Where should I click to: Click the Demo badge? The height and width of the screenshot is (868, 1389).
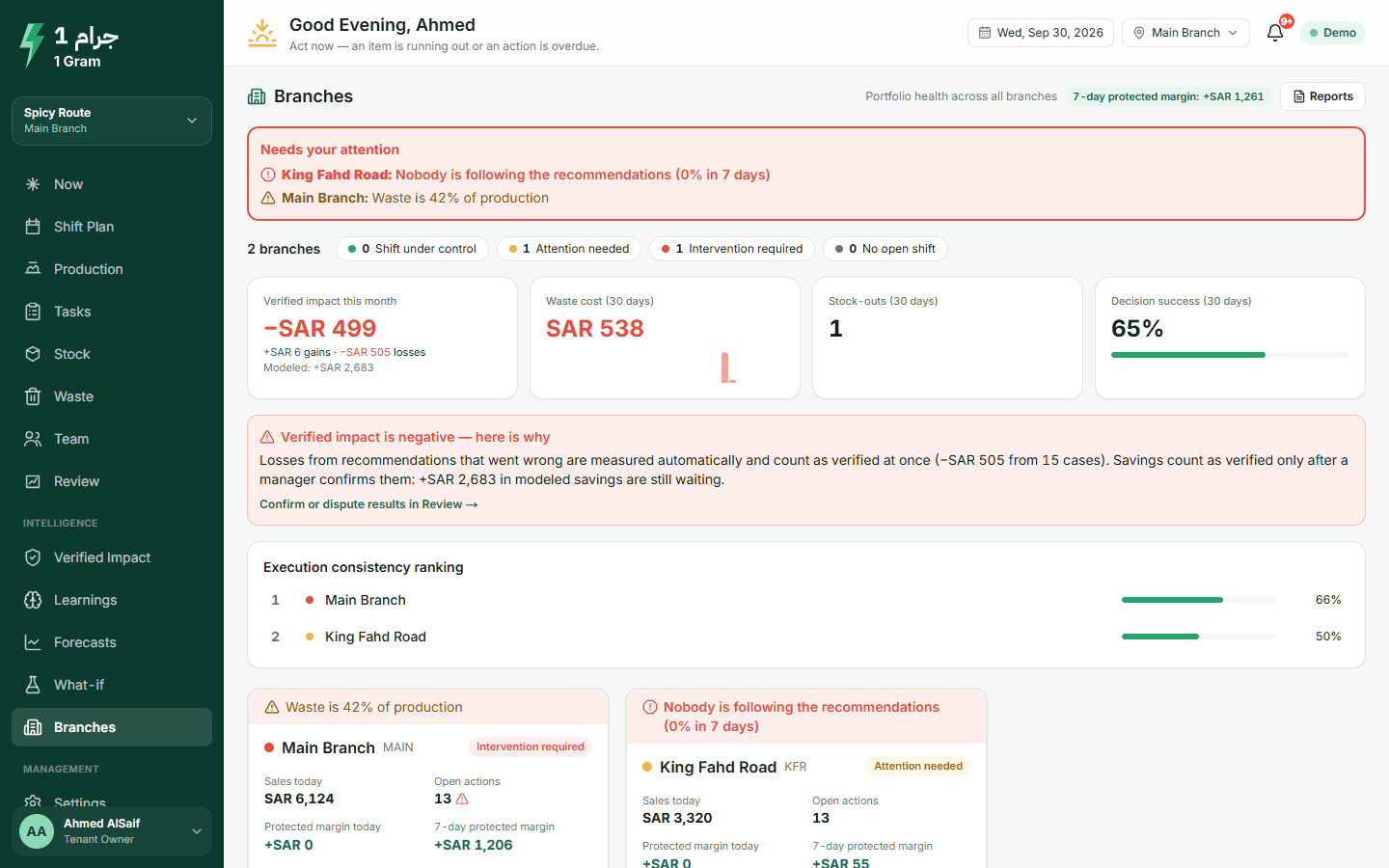[x=1333, y=33]
